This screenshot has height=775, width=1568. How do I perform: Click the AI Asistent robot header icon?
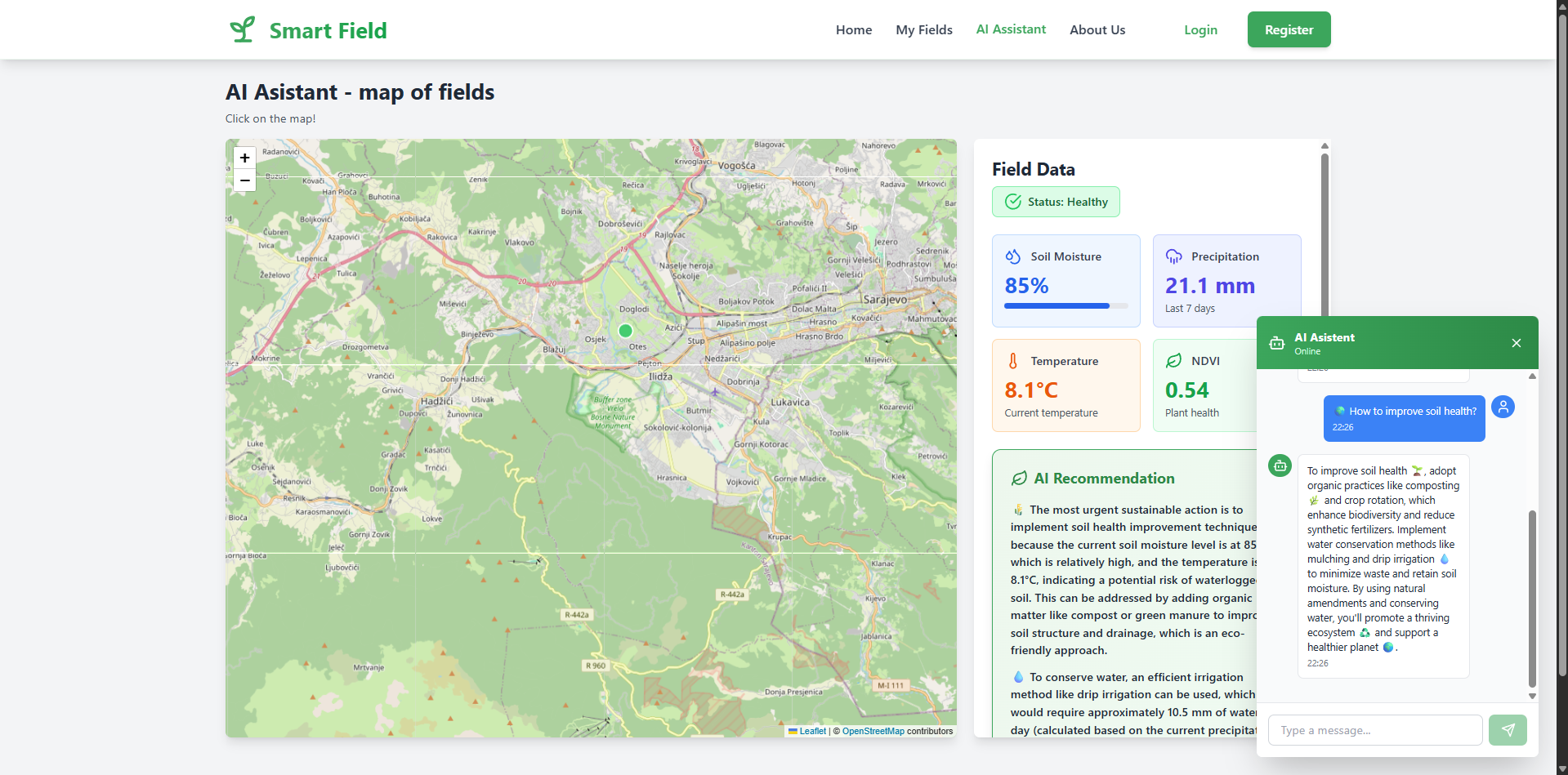click(x=1277, y=343)
